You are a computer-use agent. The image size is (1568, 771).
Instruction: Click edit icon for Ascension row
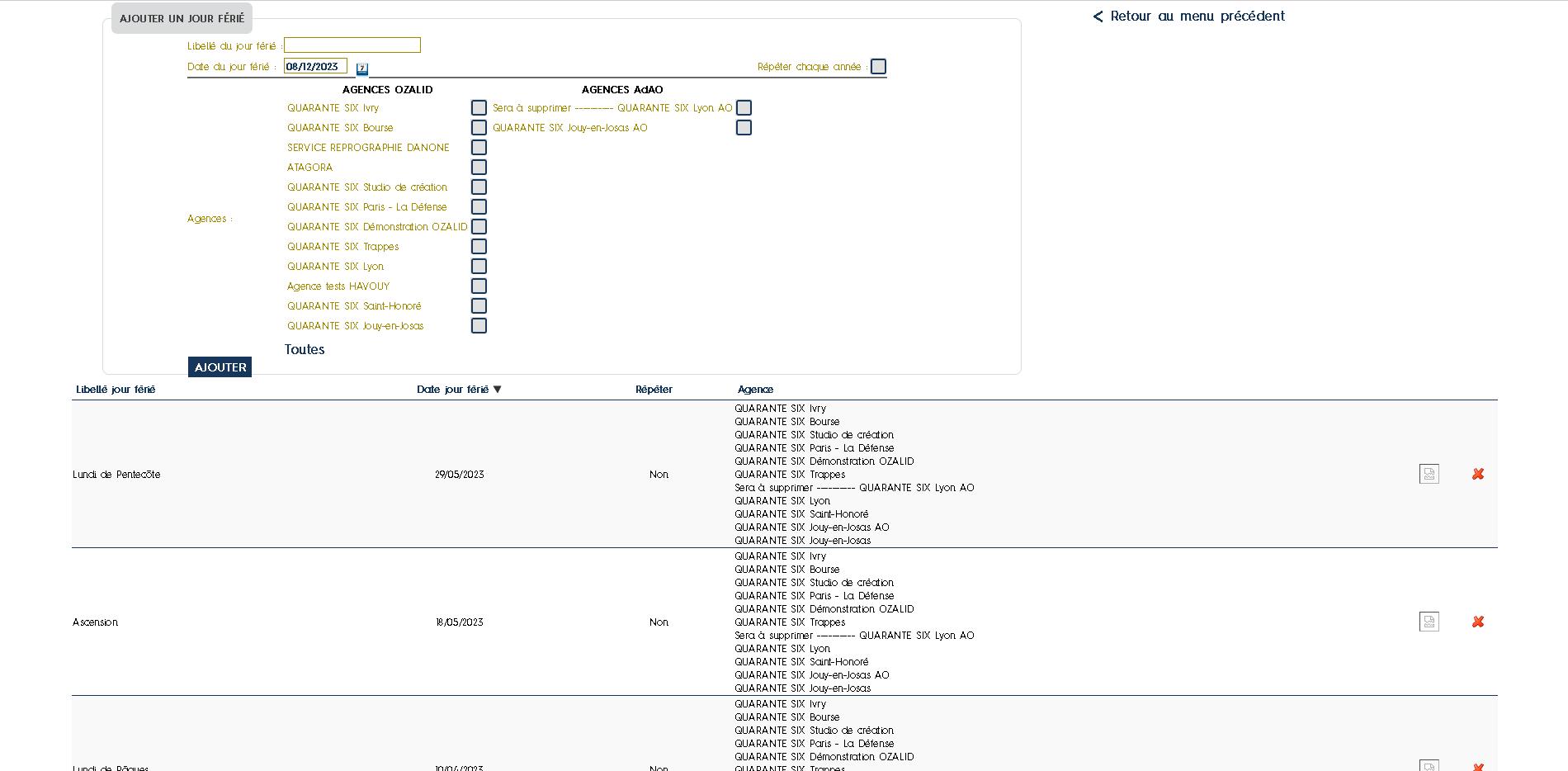coord(1429,622)
